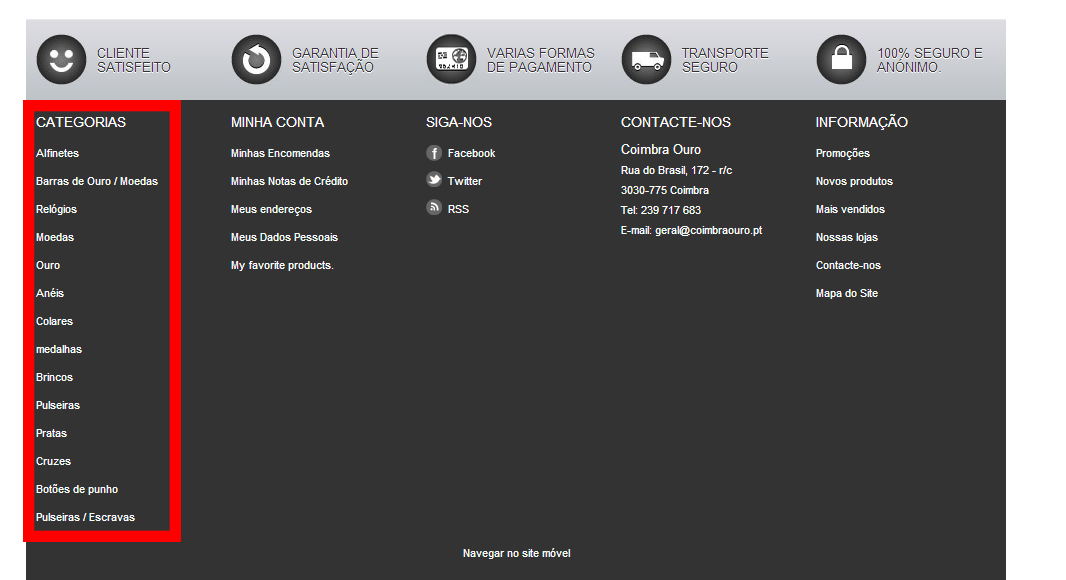Click the smiley face Cliente Satisfeito icon

point(61,60)
